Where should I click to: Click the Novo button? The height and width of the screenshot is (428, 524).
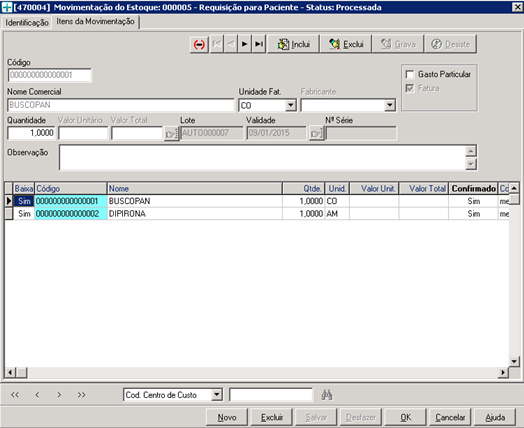(x=227, y=417)
